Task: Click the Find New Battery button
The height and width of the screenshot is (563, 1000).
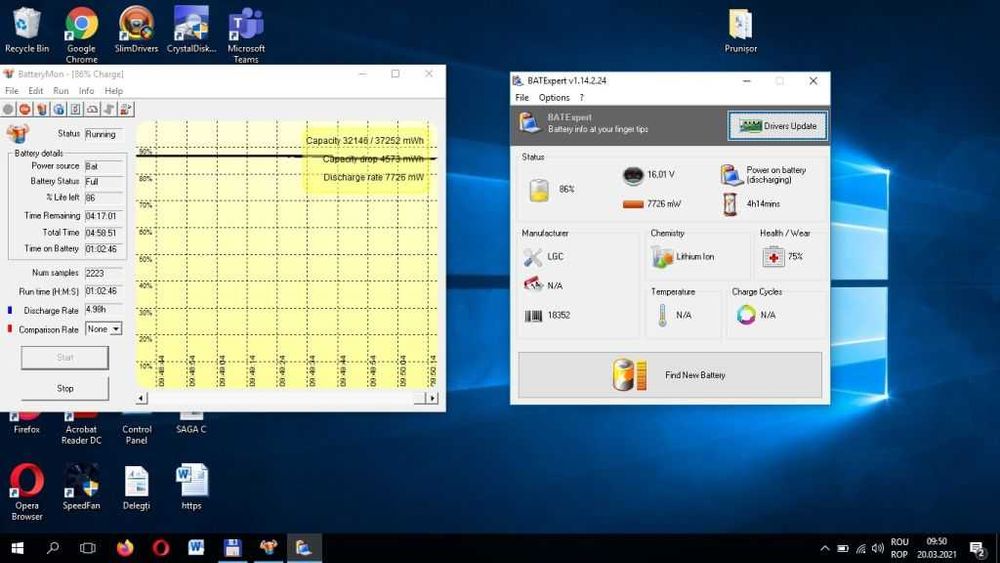Action: [669, 375]
